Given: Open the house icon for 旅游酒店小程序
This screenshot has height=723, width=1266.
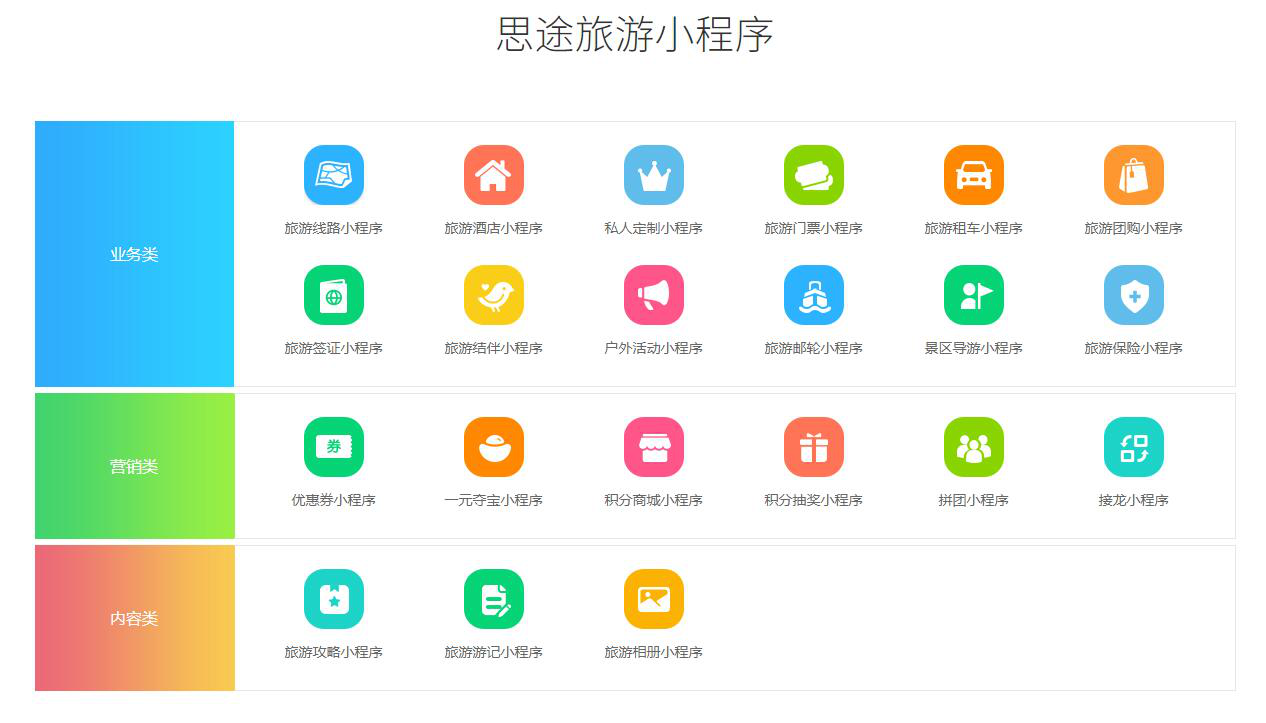Looking at the screenshot, I should coord(493,175).
